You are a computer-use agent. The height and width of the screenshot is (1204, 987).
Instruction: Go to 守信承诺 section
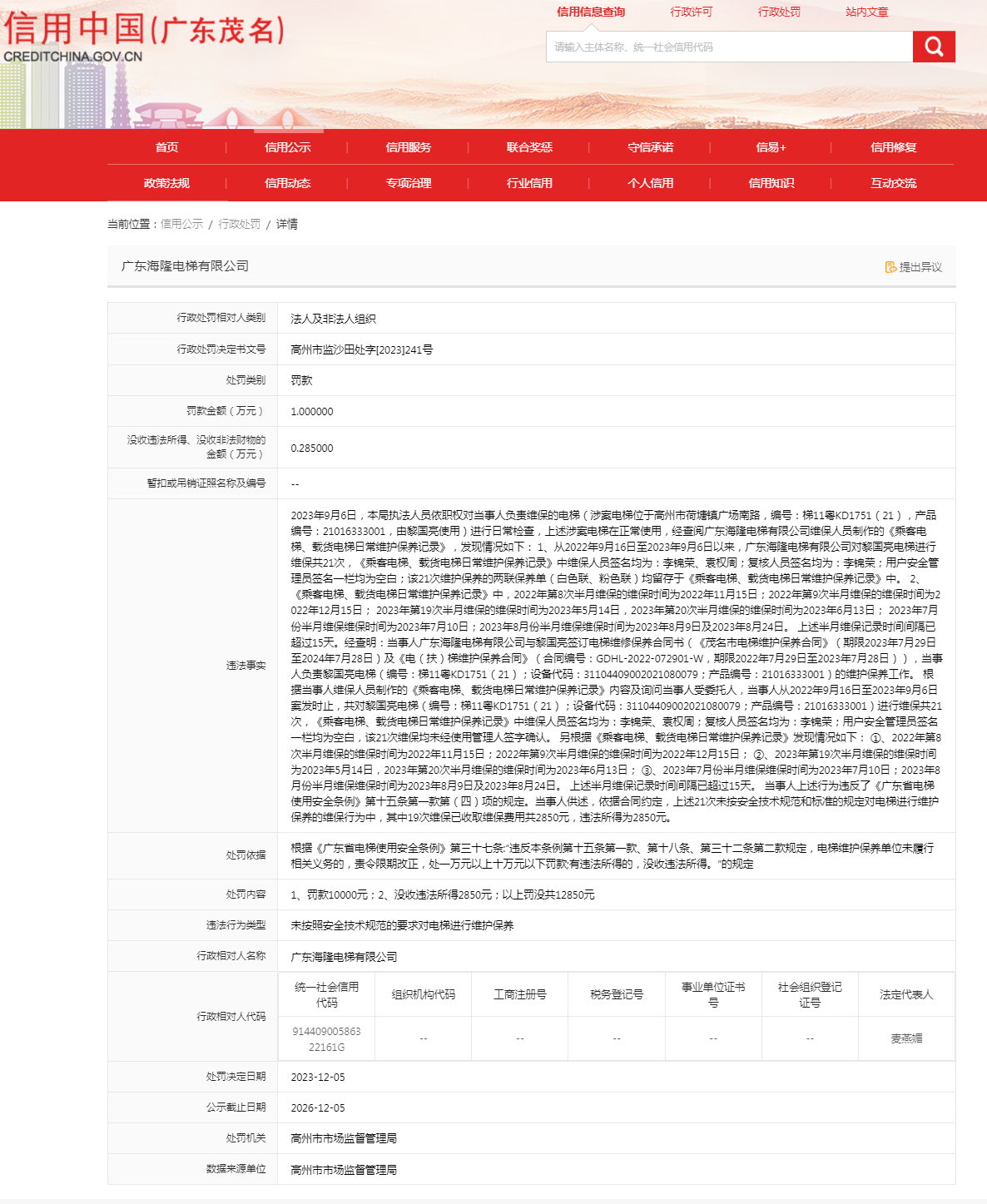pos(651,147)
